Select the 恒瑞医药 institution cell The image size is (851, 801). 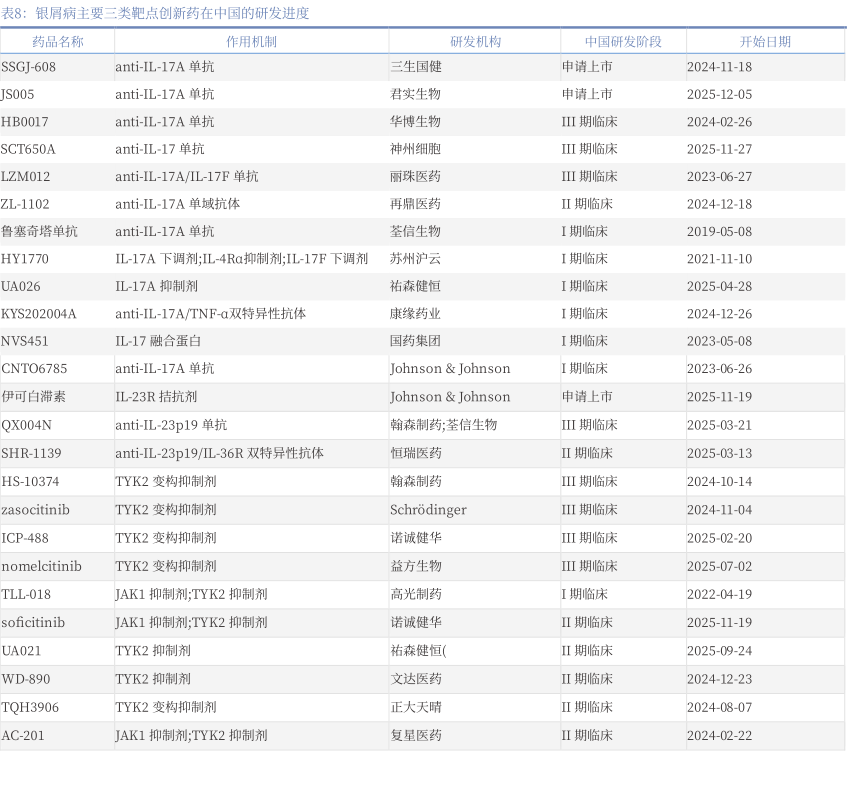coord(416,453)
